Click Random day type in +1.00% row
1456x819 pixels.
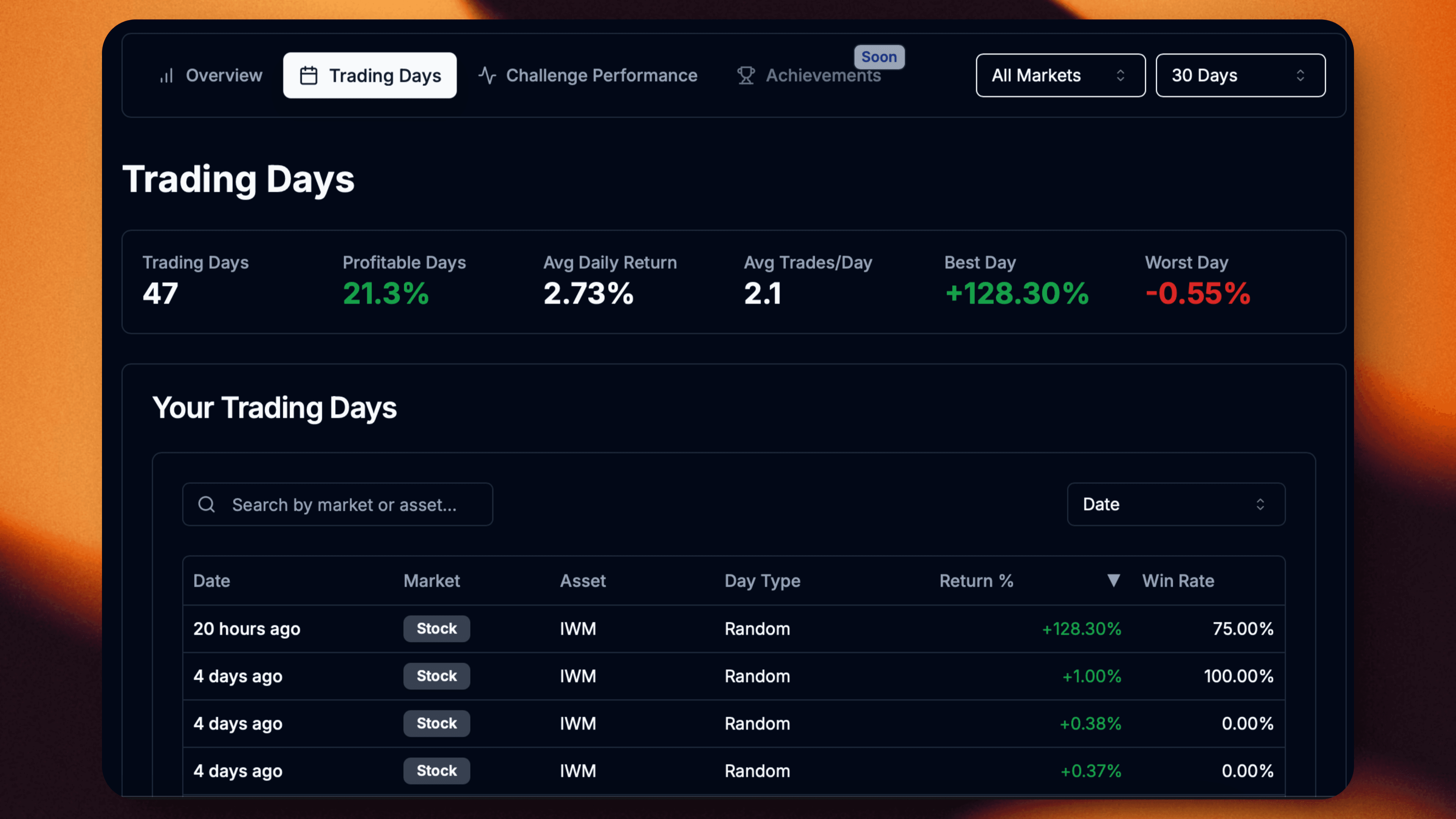point(758,676)
